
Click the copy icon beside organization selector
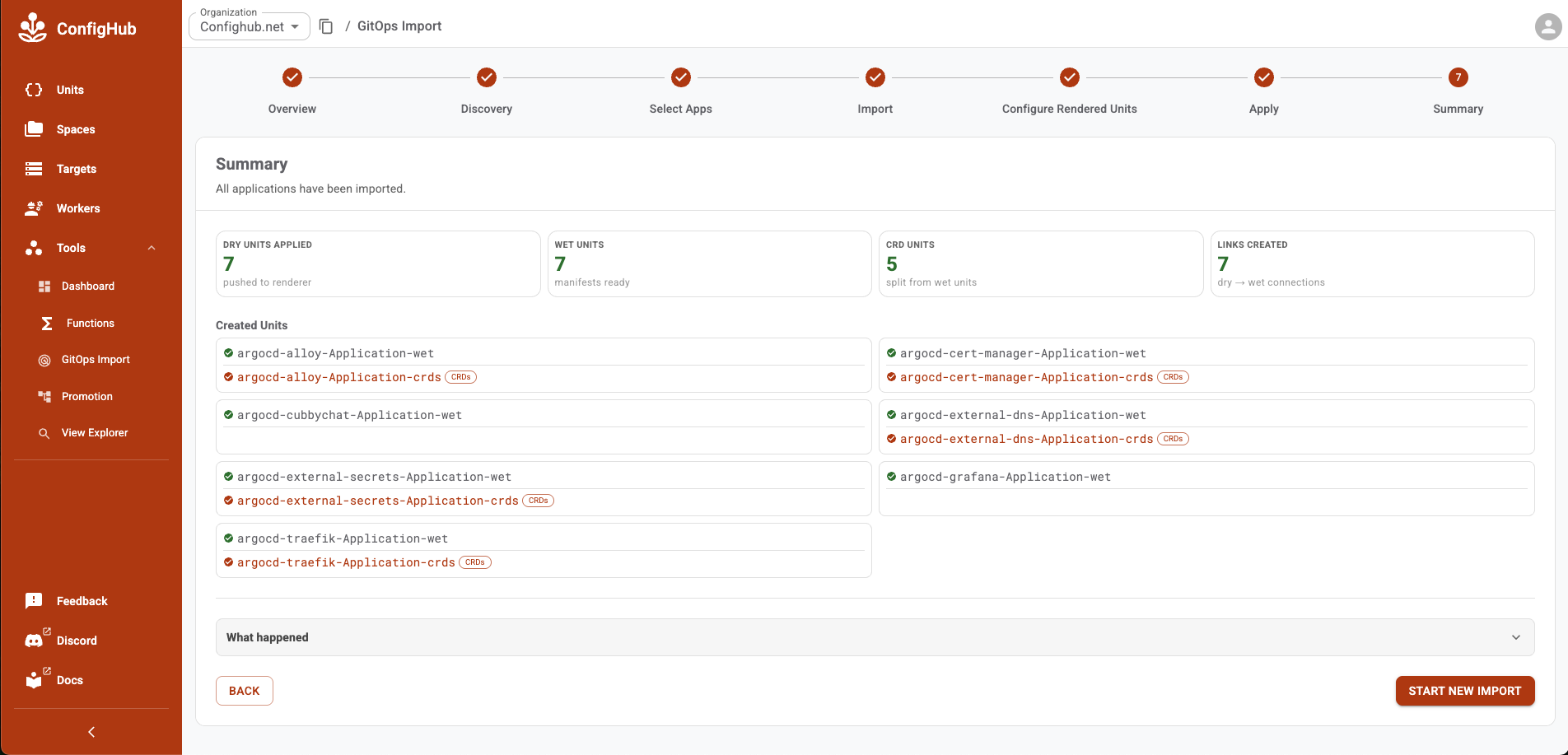click(x=326, y=26)
